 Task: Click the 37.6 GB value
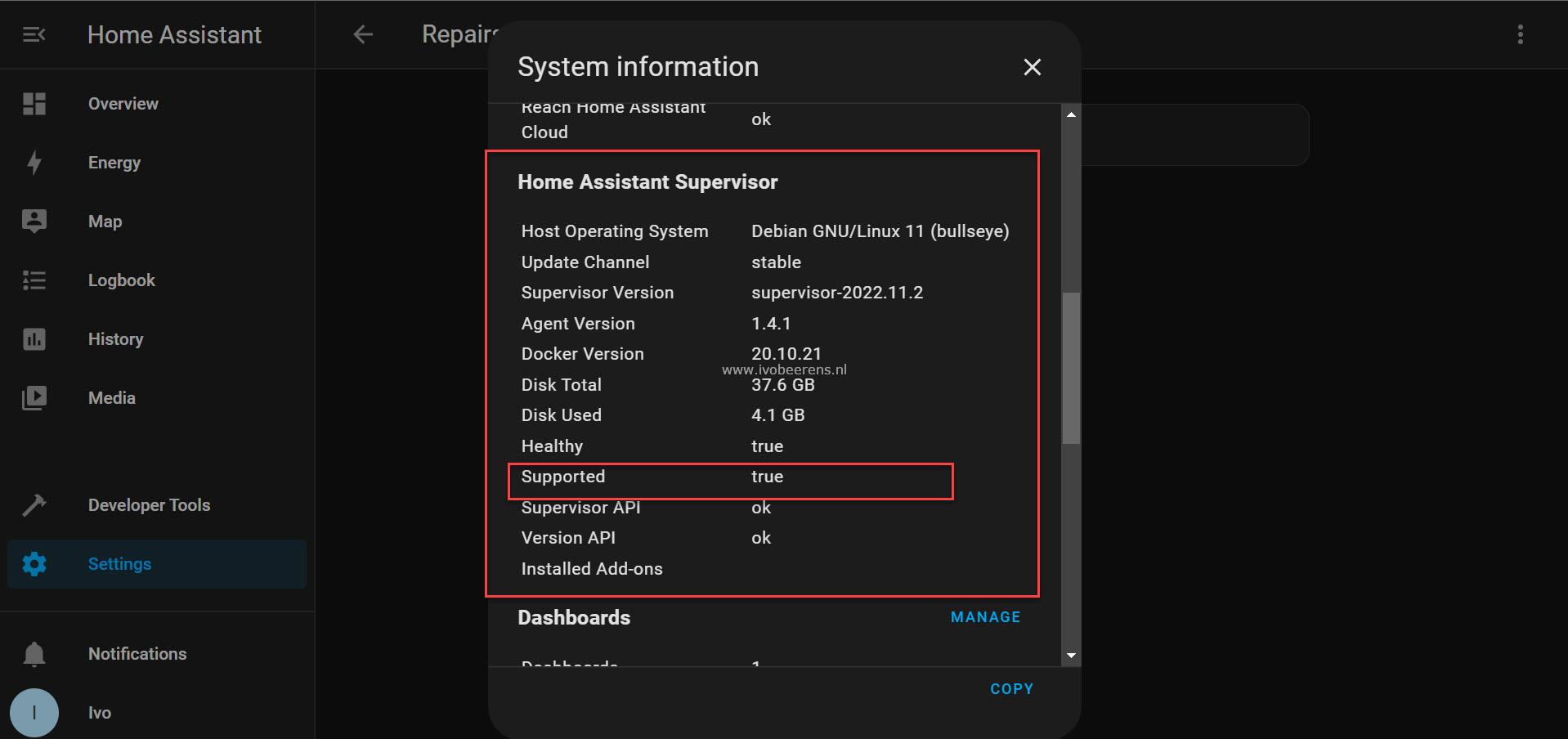coord(782,385)
